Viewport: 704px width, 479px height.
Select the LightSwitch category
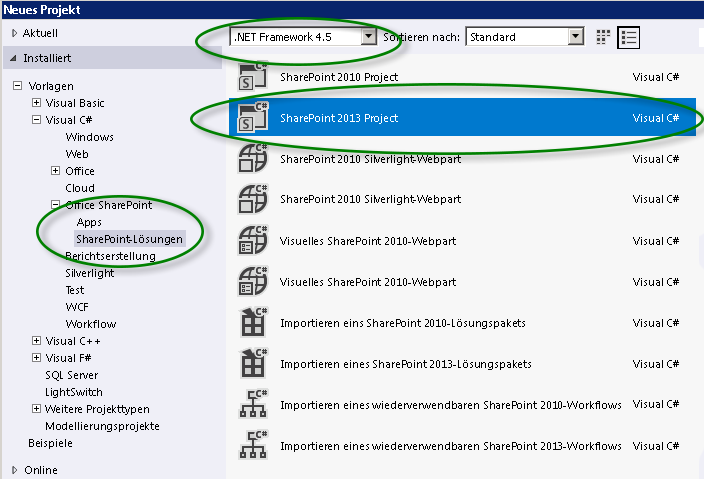74,392
